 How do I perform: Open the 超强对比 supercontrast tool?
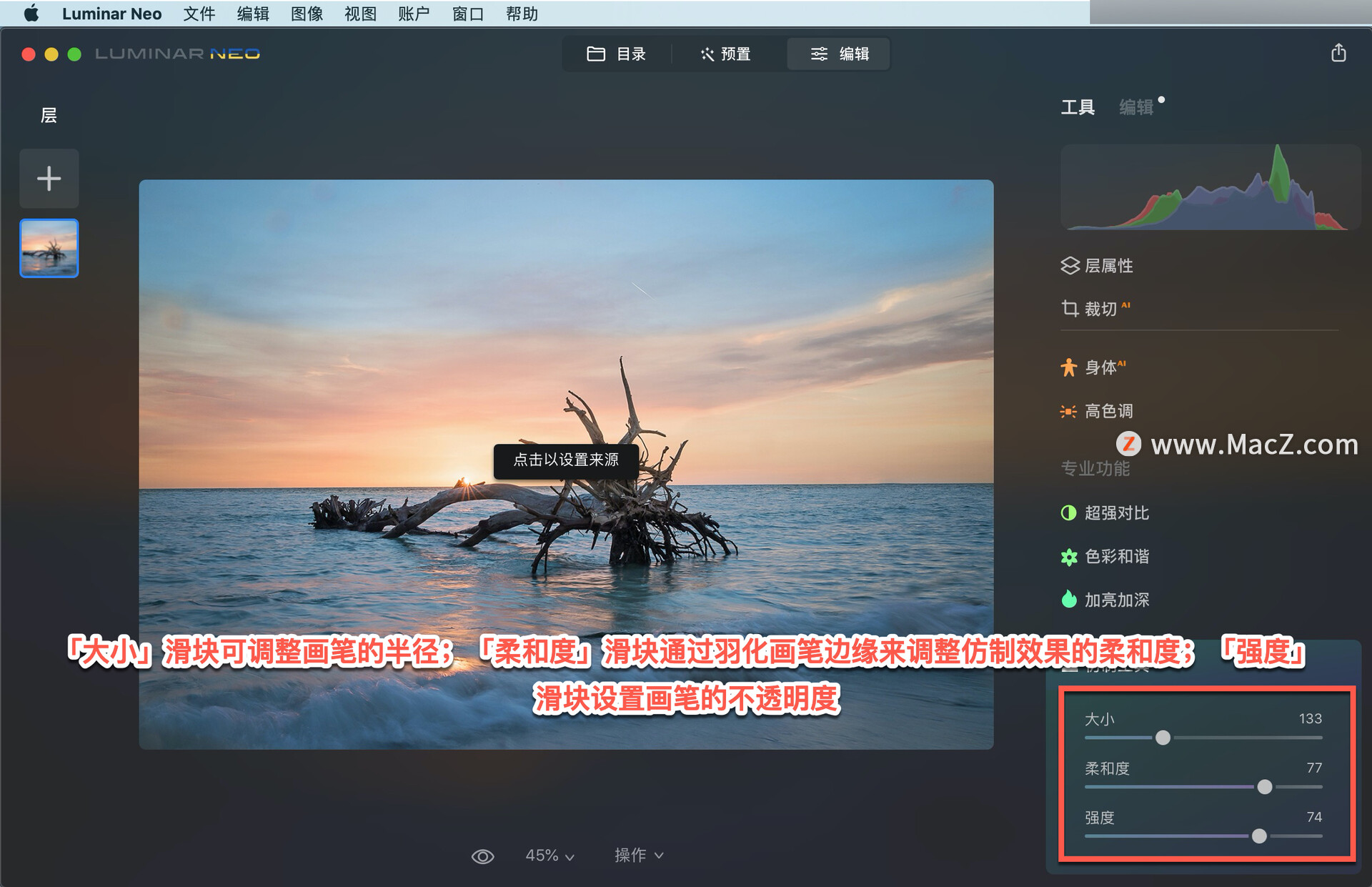pyautogui.click(x=1105, y=513)
